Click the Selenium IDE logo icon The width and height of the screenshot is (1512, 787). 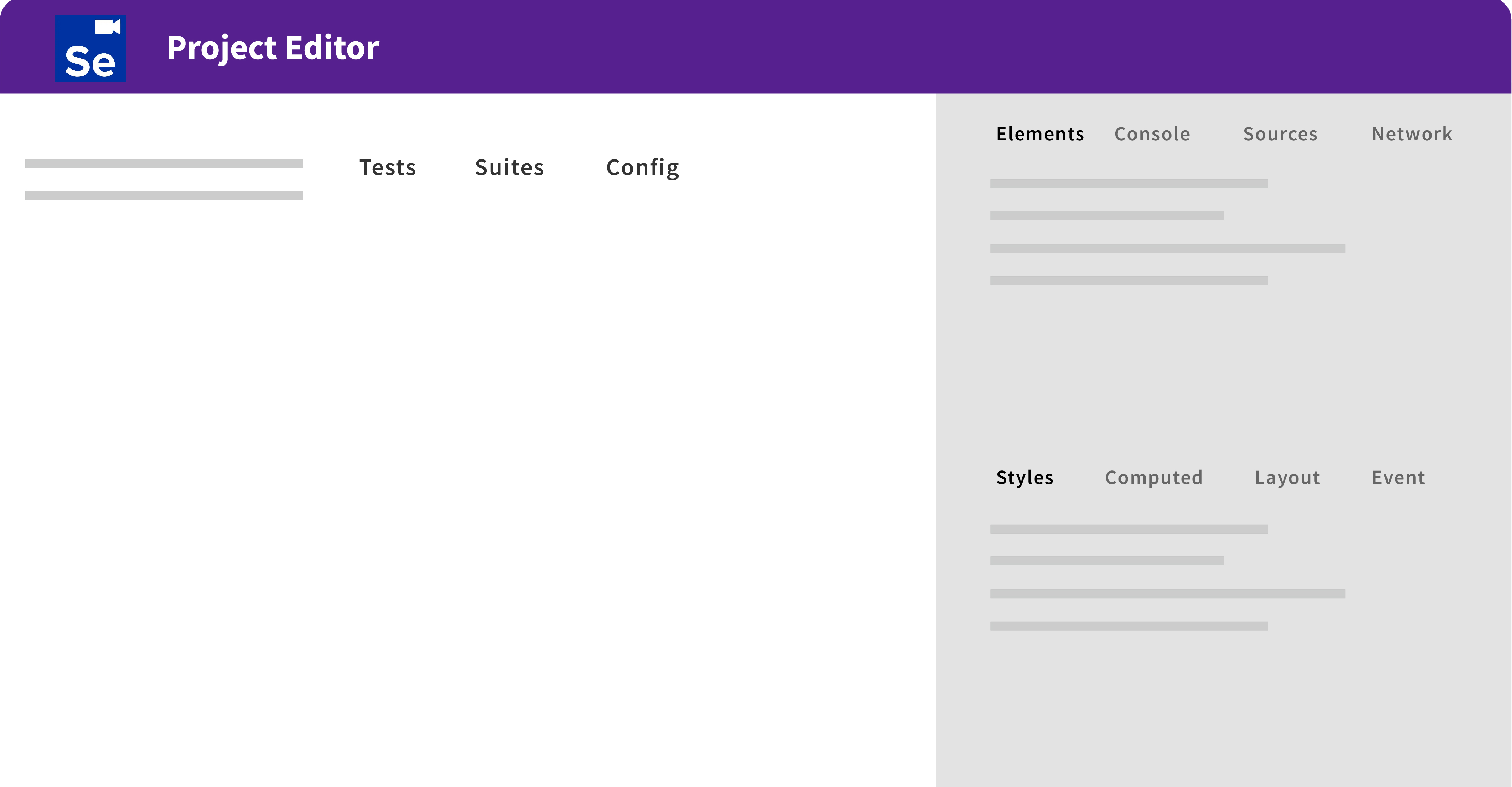pyautogui.click(x=90, y=48)
